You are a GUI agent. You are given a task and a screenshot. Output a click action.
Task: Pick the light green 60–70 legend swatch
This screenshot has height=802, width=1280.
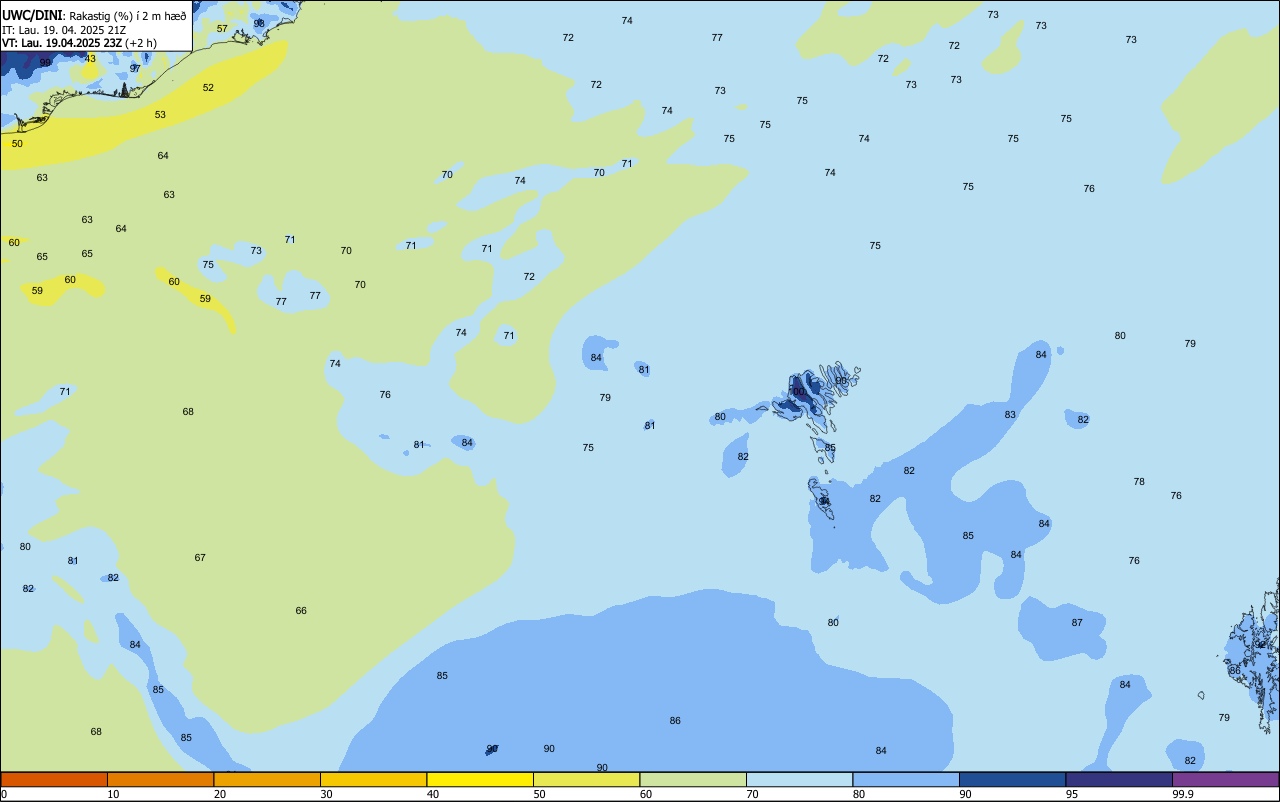pos(693,779)
